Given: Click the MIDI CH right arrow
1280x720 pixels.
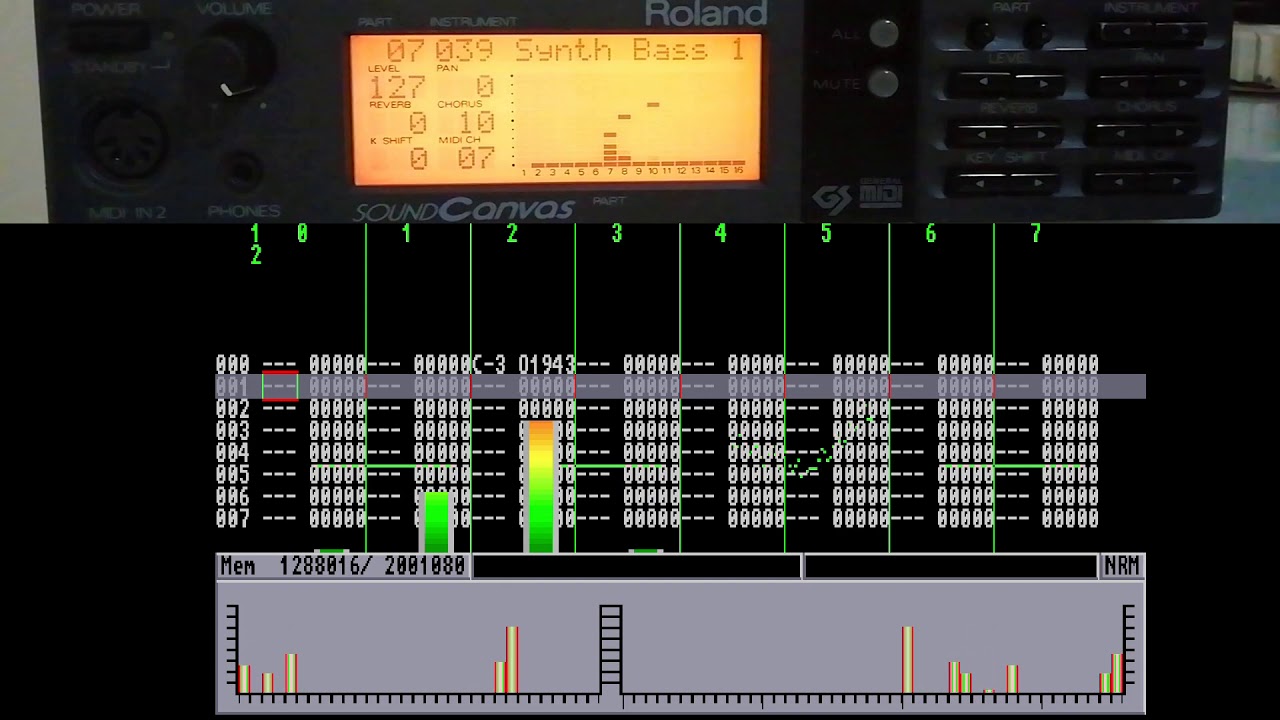Looking at the screenshot, I should (x=1172, y=182).
